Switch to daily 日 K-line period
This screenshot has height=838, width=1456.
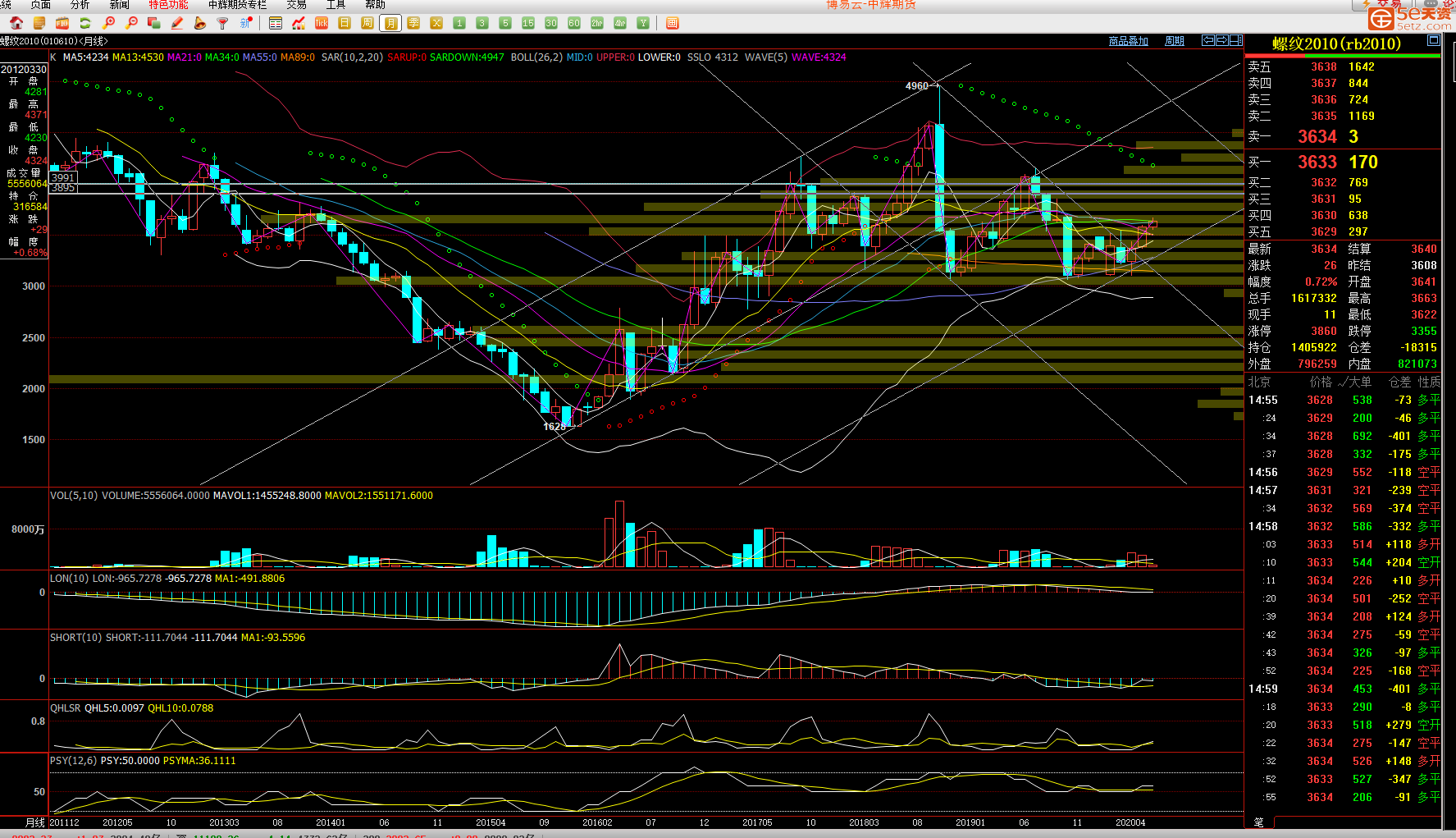point(345,23)
